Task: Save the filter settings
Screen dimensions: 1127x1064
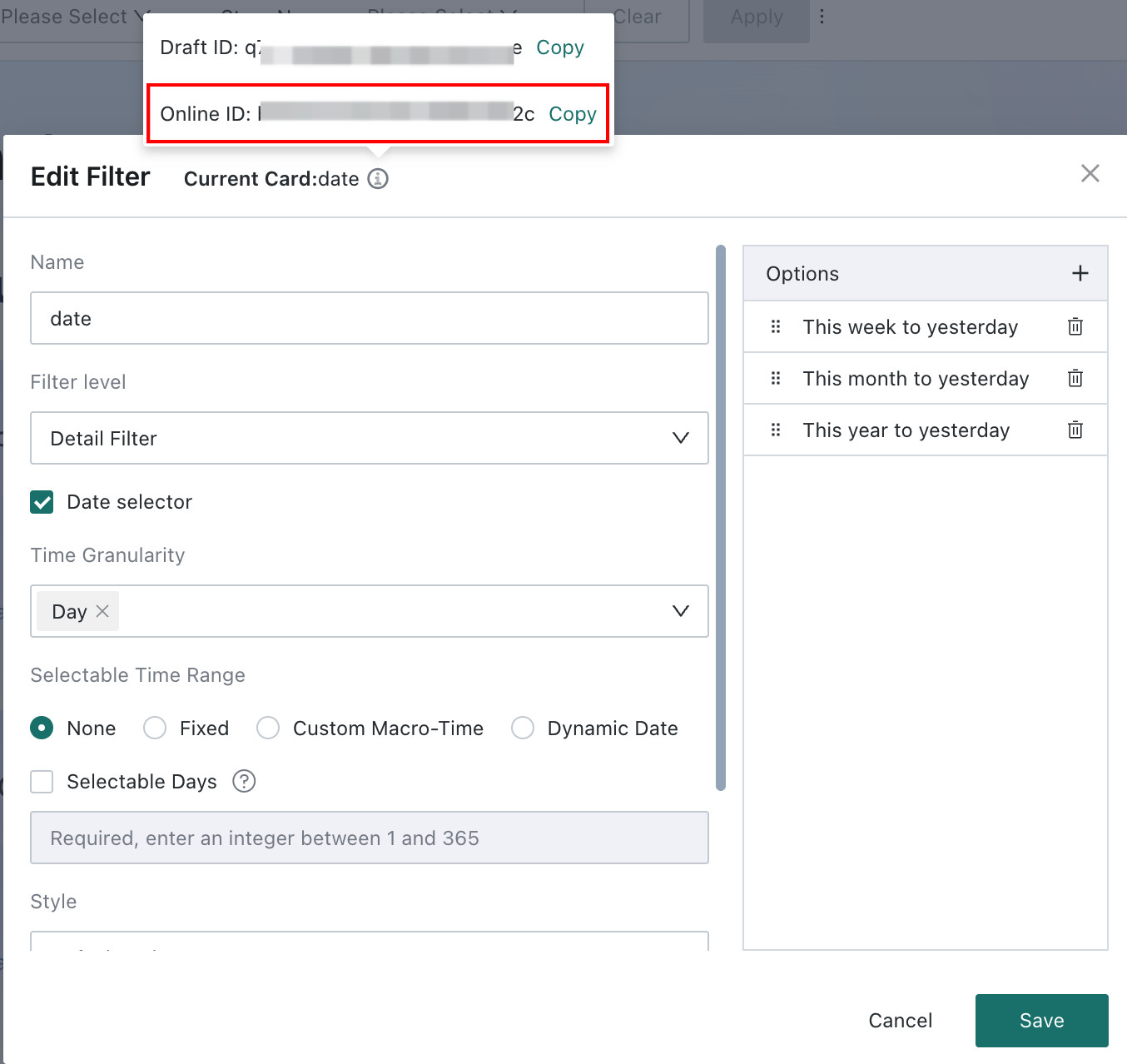Action: coord(1041,1021)
